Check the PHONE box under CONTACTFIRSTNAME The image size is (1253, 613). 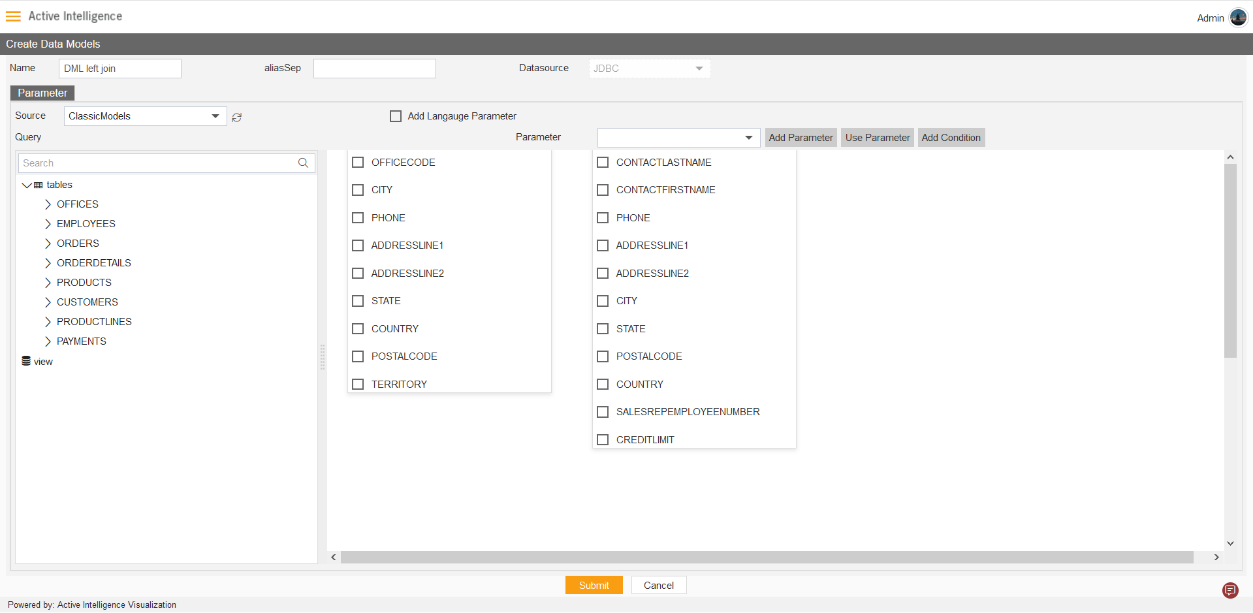[603, 218]
